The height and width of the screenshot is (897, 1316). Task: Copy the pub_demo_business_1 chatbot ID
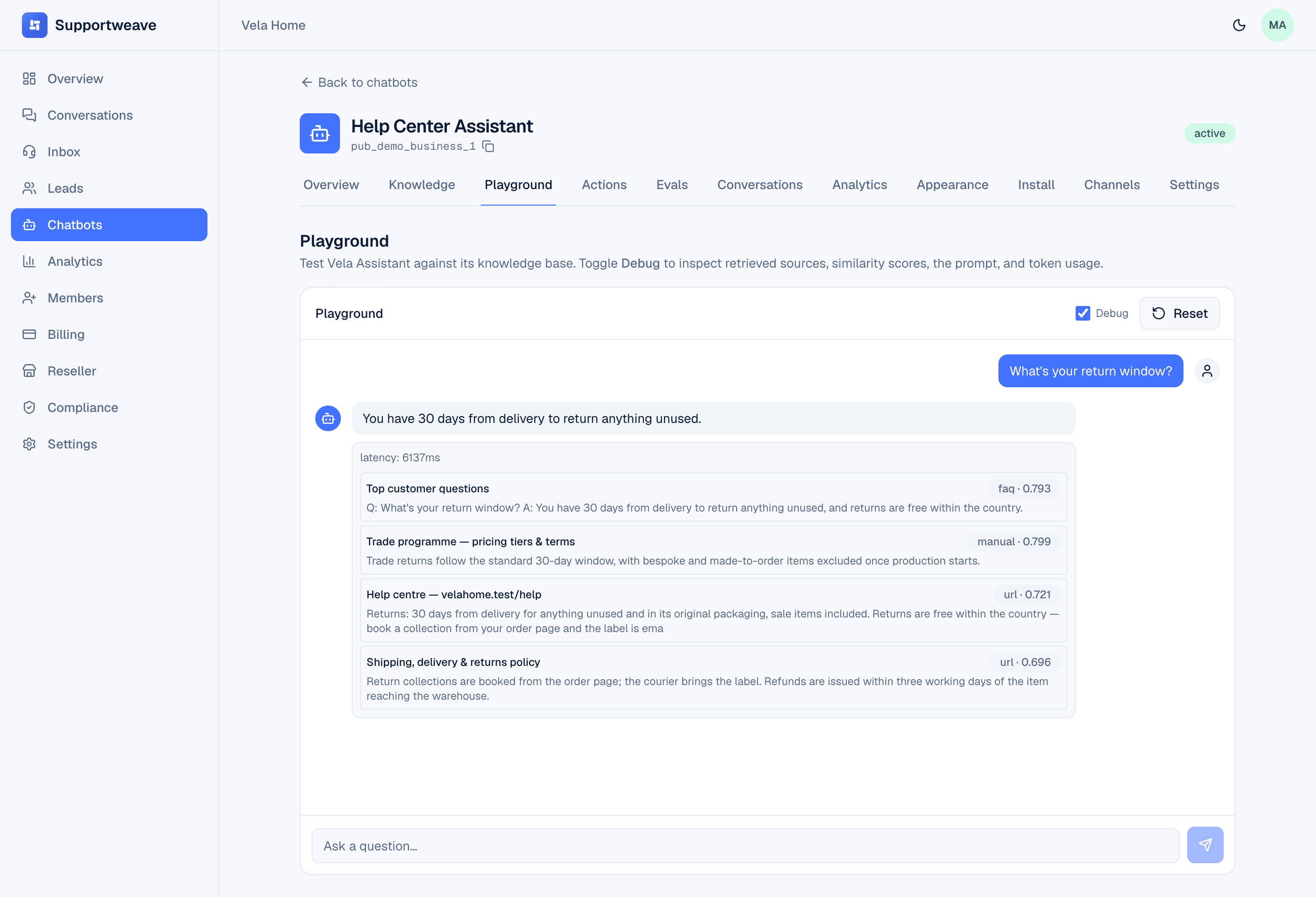488,147
